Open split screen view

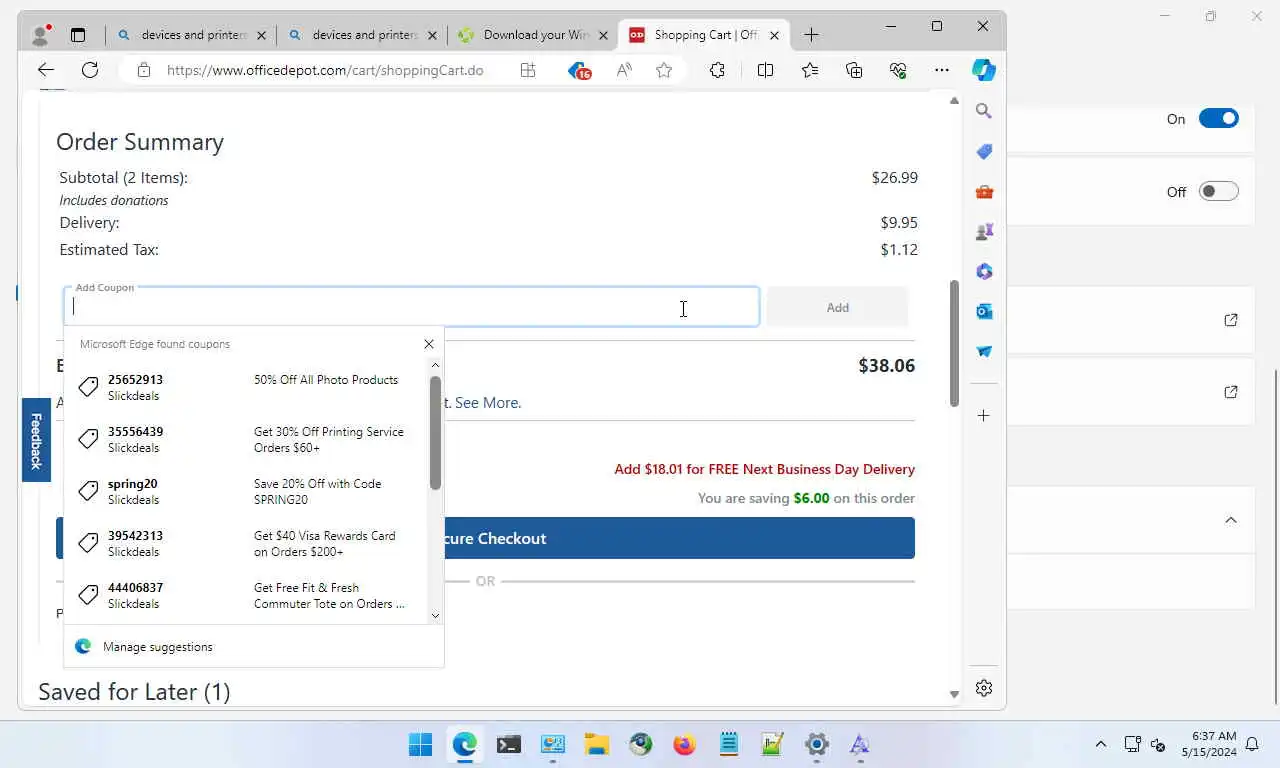pos(765,70)
